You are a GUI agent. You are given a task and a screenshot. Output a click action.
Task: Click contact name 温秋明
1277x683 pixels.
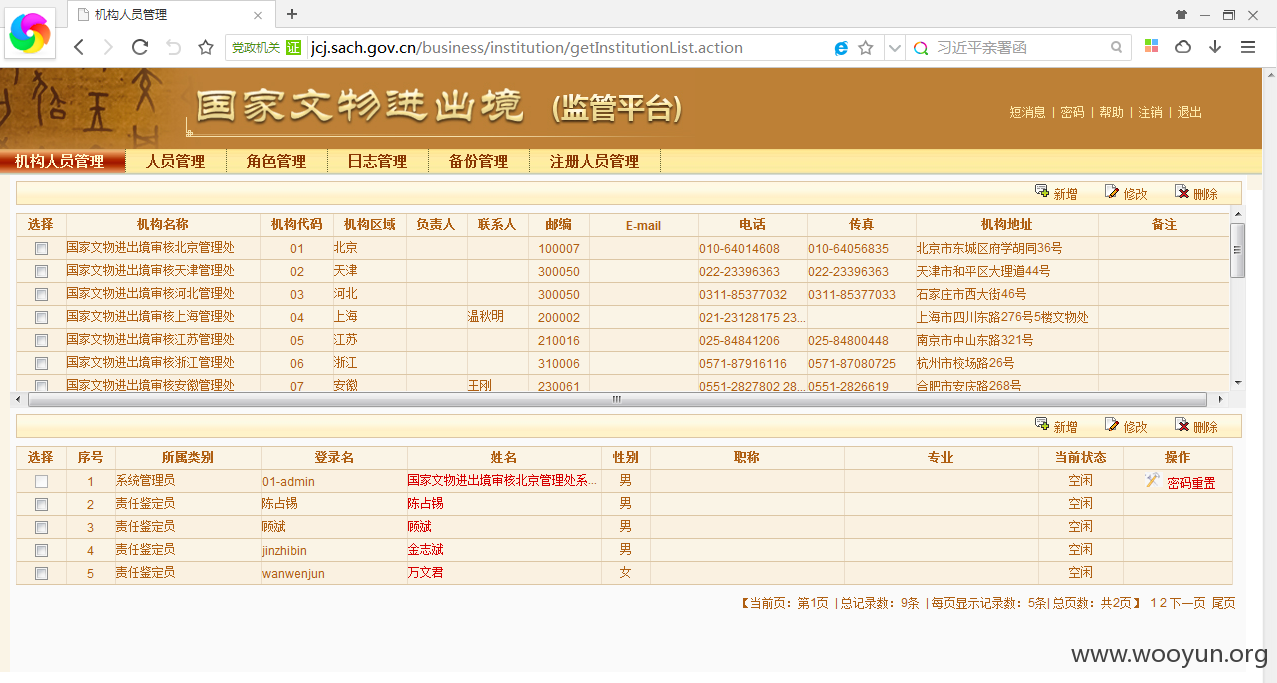coord(486,317)
